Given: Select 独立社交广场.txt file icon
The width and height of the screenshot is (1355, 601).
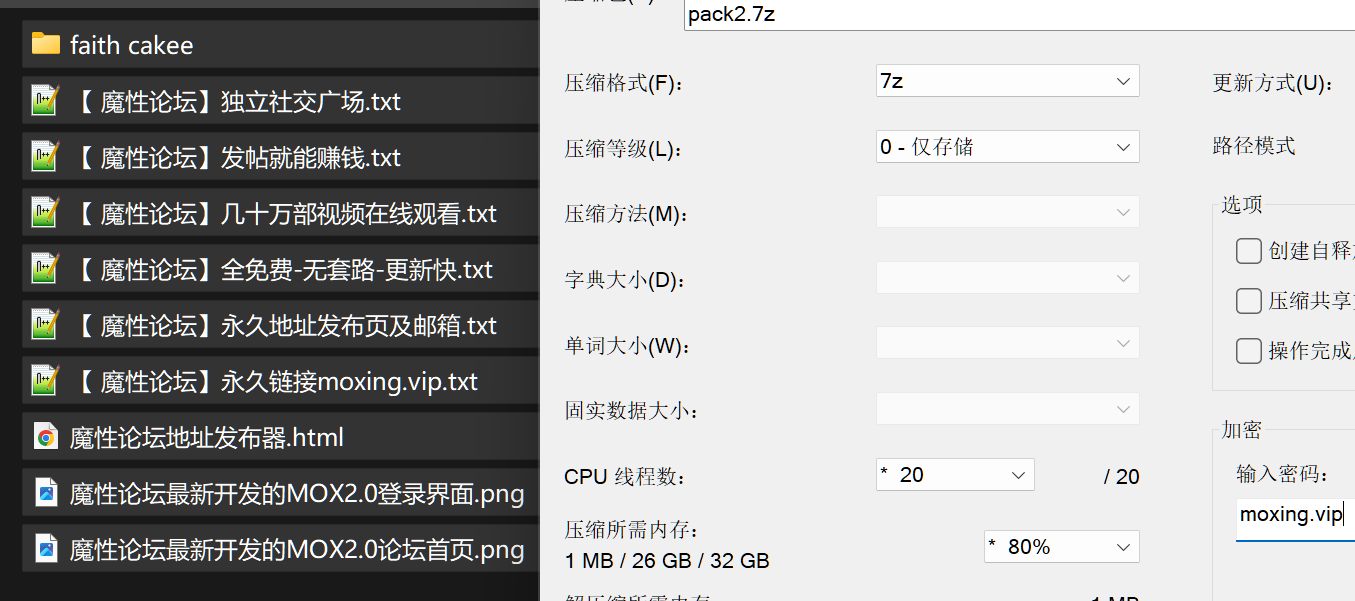Looking at the screenshot, I should coord(46,101).
